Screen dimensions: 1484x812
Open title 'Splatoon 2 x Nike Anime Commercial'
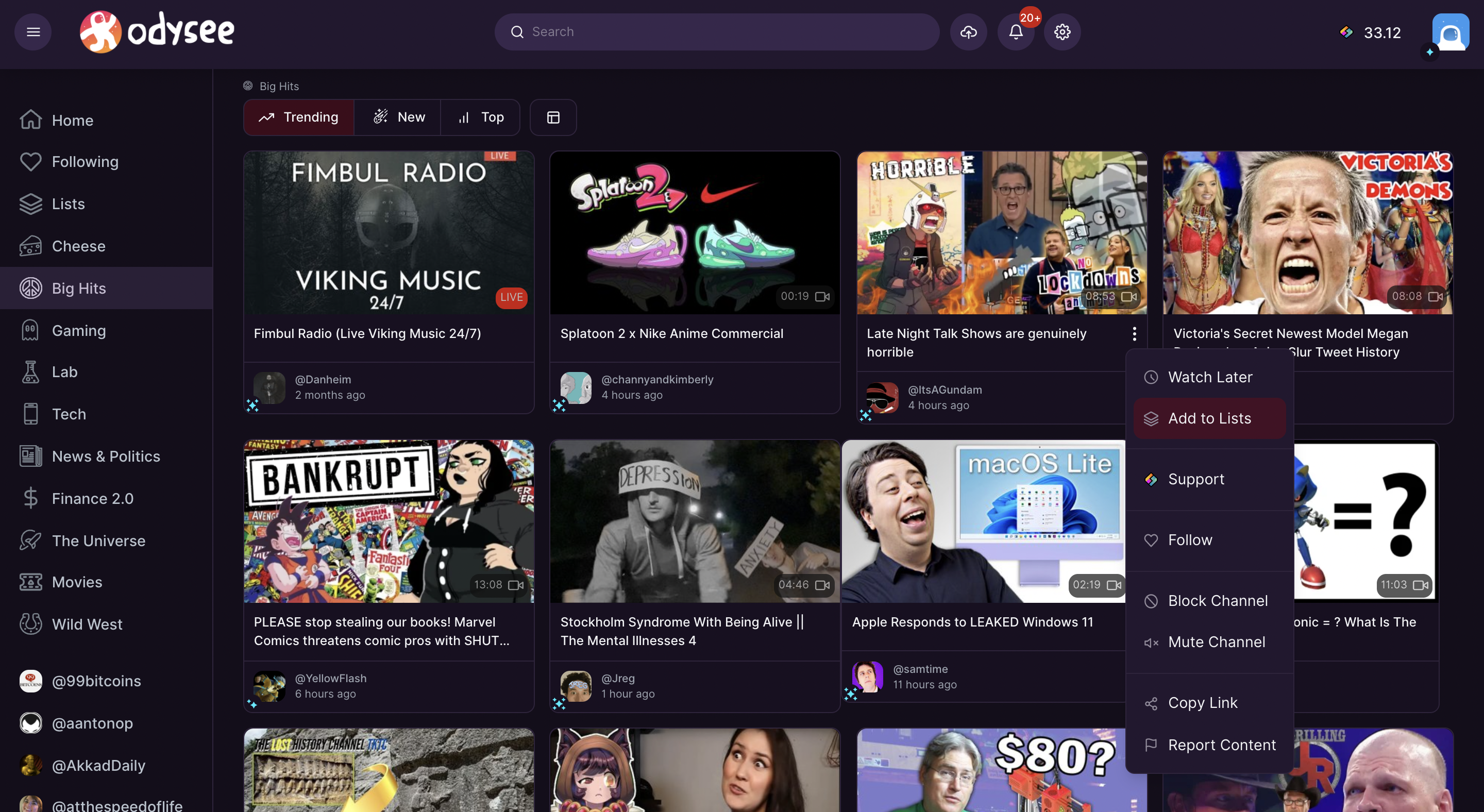tap(672, 334)
